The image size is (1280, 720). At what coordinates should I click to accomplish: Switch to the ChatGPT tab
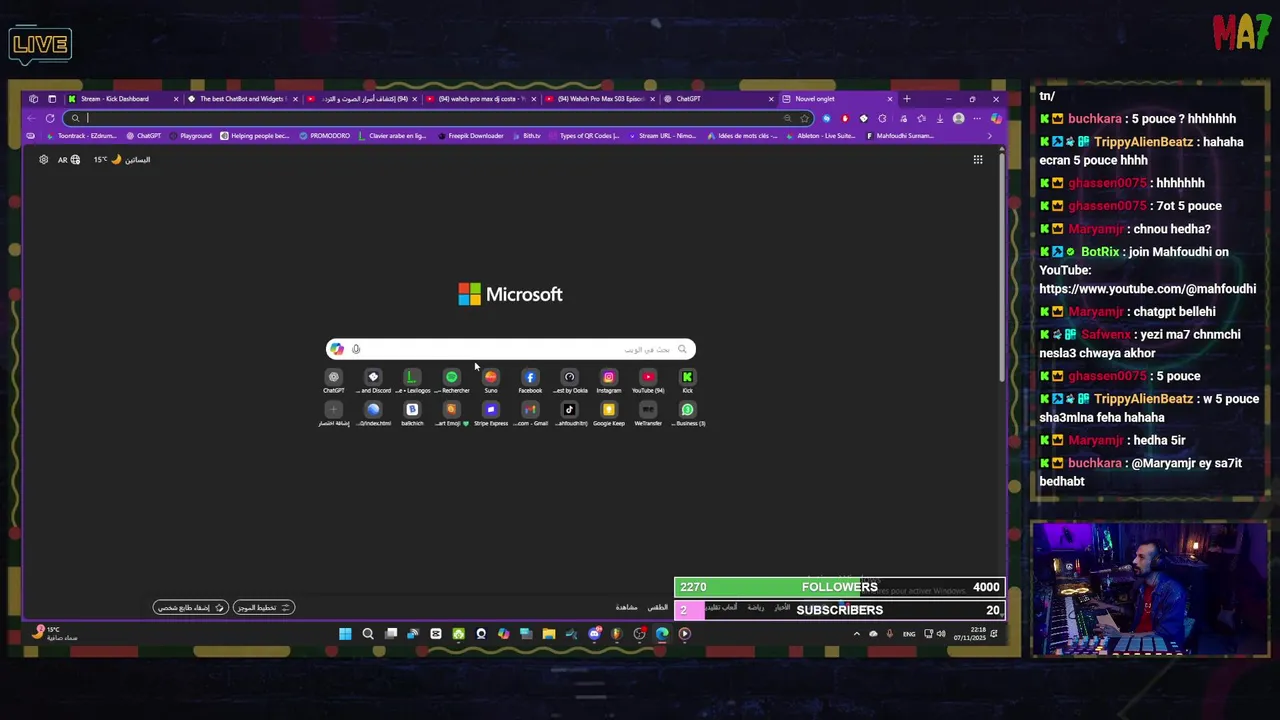click(x=717, y=99)
